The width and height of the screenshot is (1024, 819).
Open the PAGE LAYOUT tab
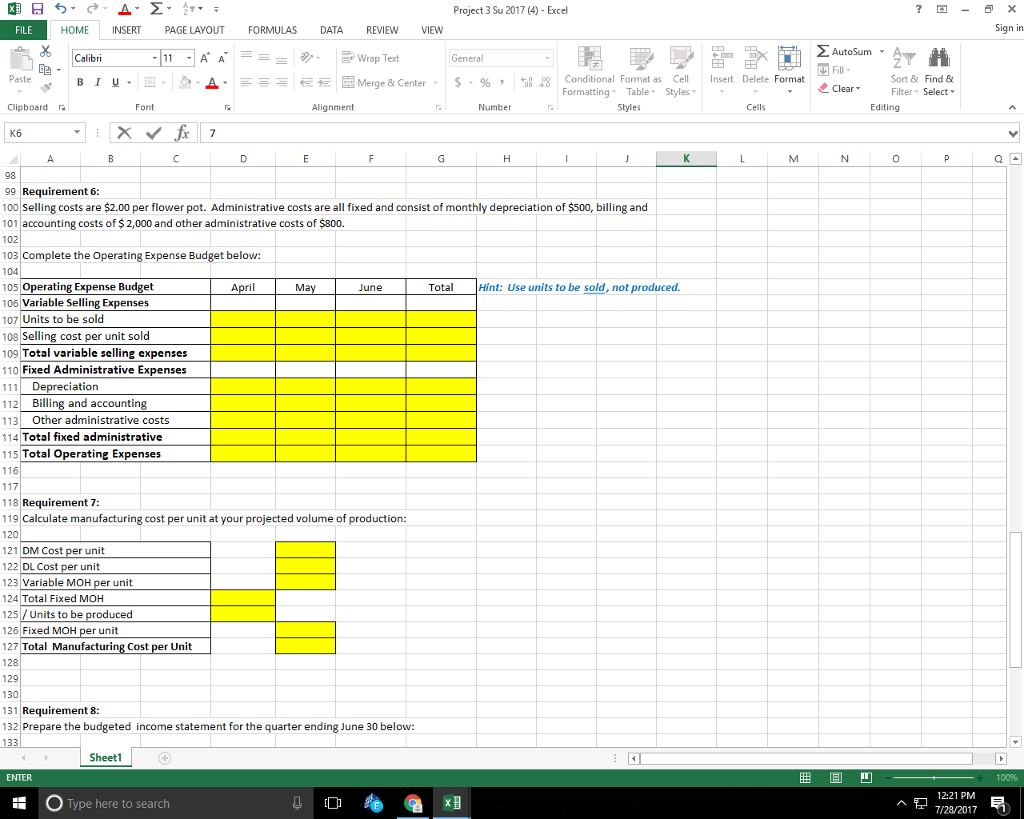coord(195,30)
